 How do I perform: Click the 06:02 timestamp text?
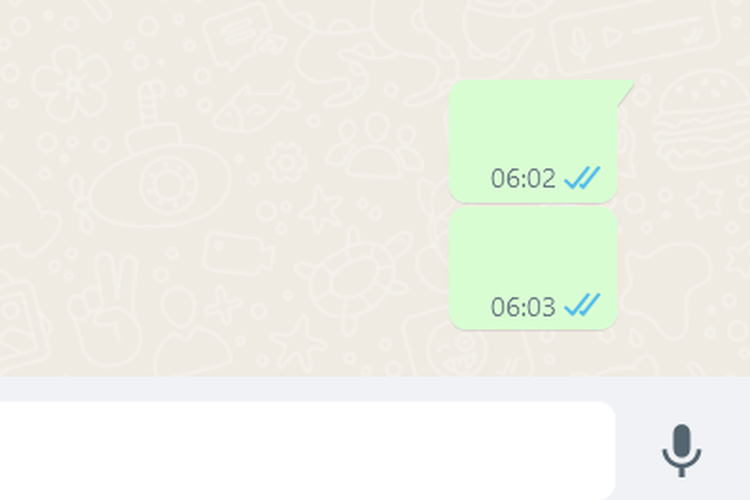pos(523,178)
